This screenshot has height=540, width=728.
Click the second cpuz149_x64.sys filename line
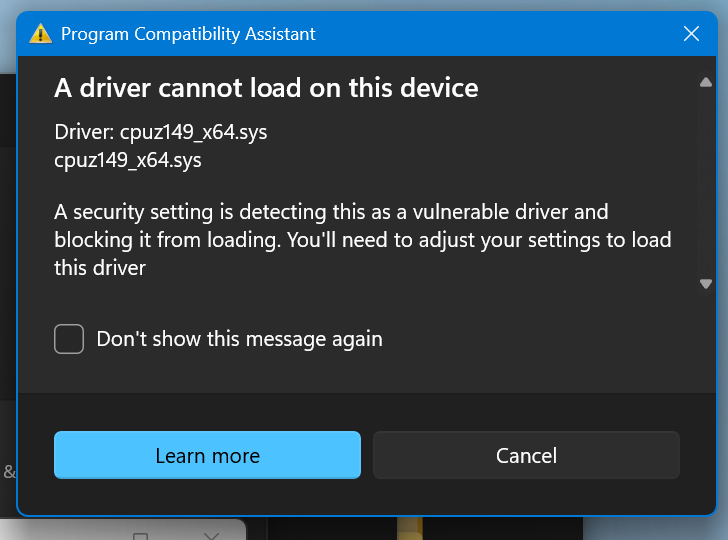127,159
